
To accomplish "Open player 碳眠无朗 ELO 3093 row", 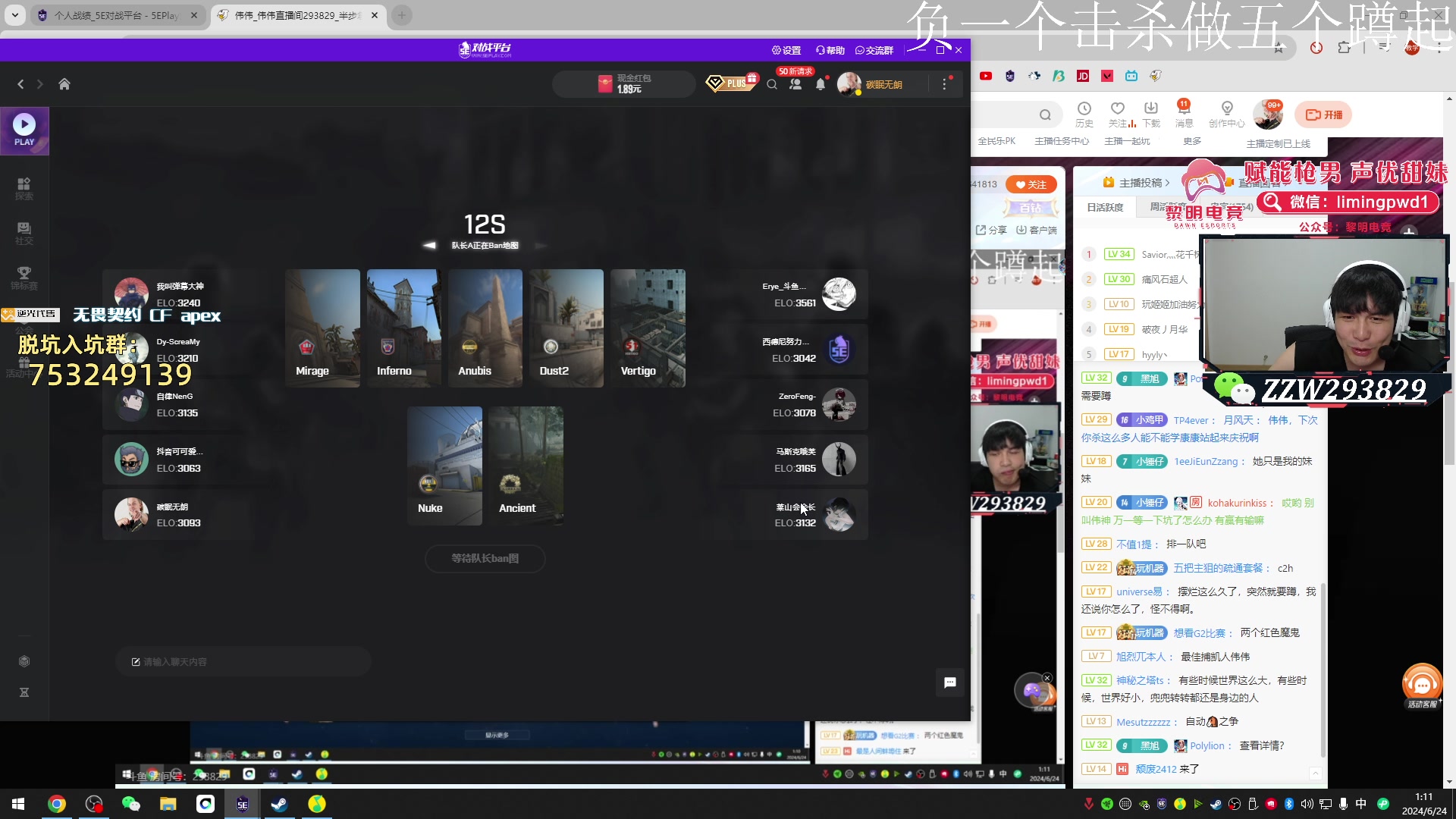I will (188, 514).
